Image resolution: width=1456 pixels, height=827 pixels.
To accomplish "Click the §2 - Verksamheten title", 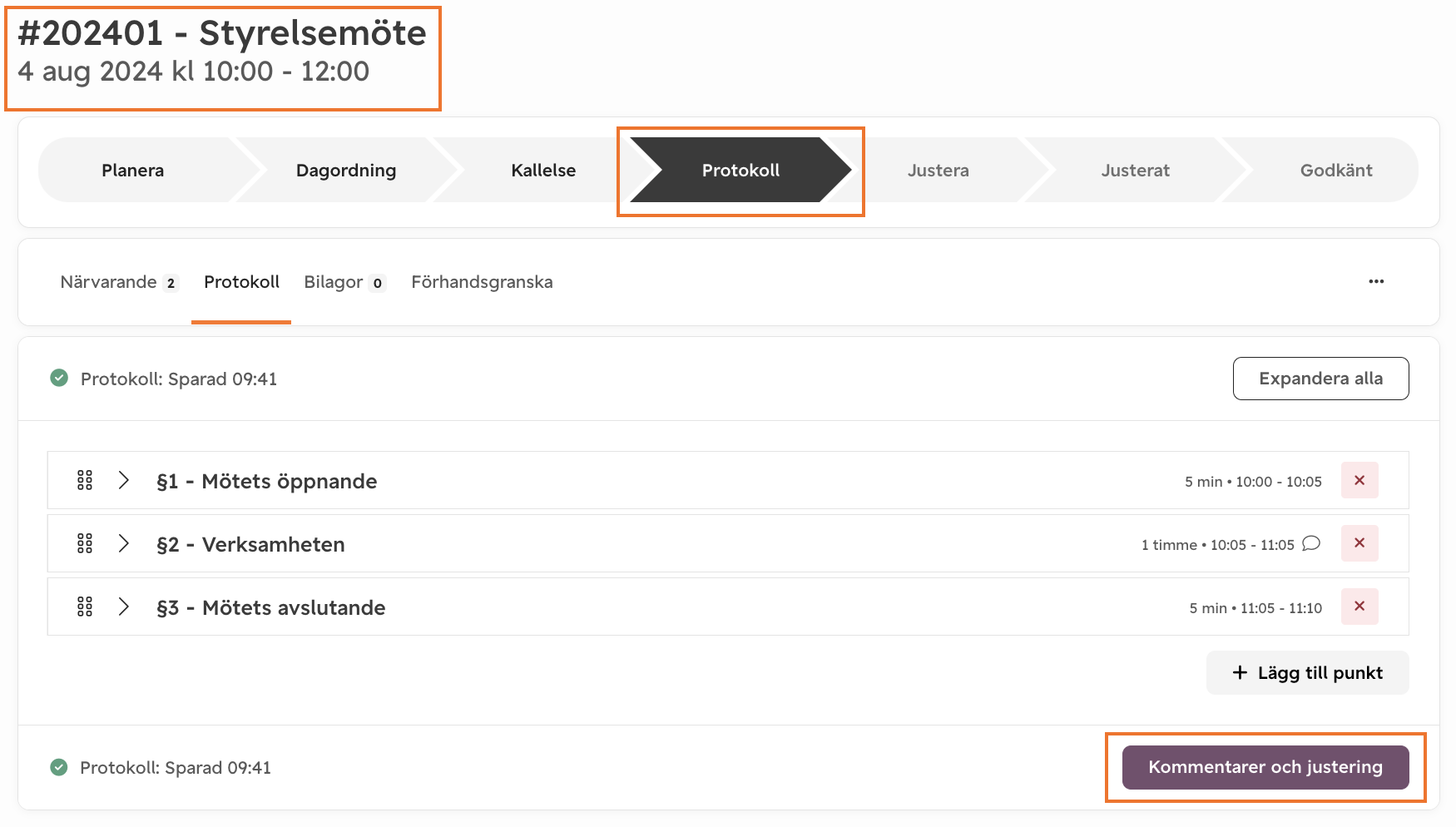I will (250, 544).
